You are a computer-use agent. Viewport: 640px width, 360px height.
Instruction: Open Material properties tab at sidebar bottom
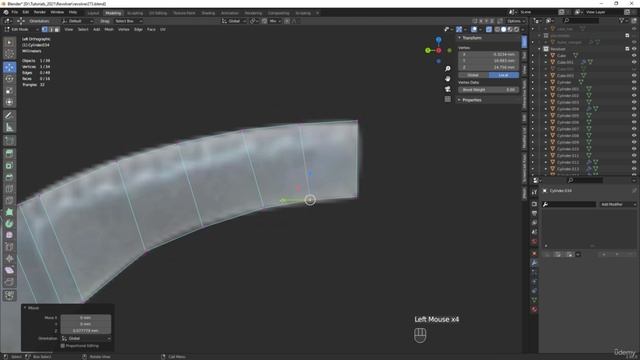[534, 309]
